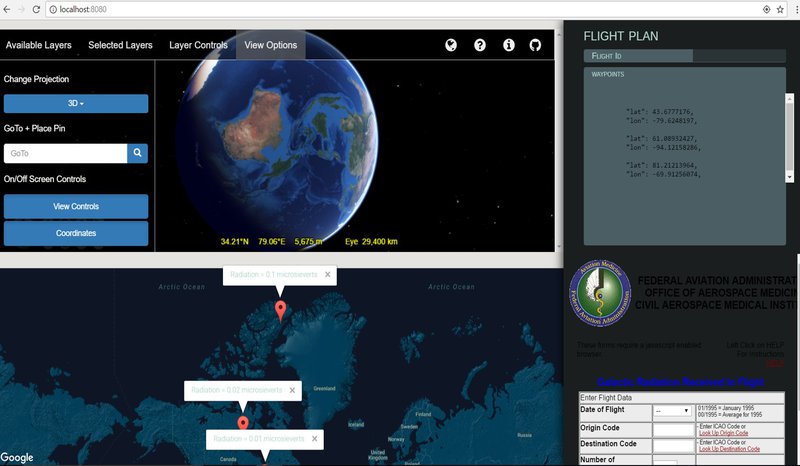Open the Layer Controls tab

[x=198, y=45]
